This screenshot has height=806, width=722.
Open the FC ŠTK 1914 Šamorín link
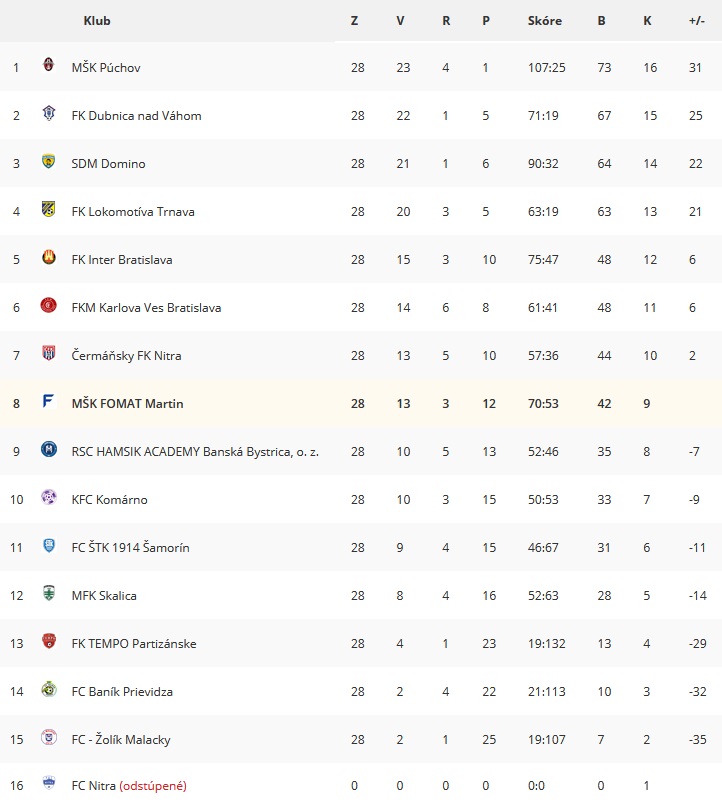pos(131,547)
